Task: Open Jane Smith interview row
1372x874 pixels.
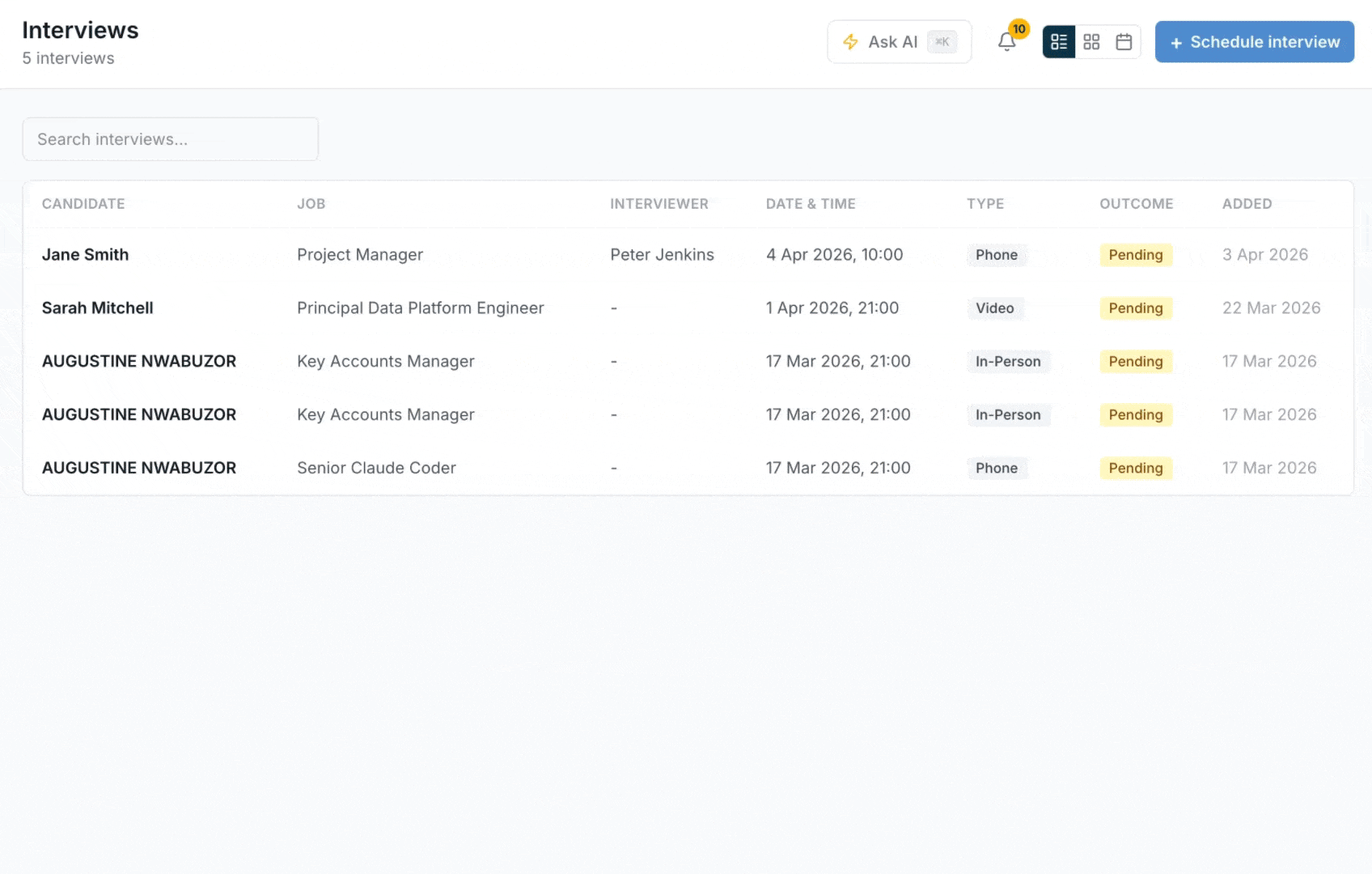Action: tap(85, 255)
